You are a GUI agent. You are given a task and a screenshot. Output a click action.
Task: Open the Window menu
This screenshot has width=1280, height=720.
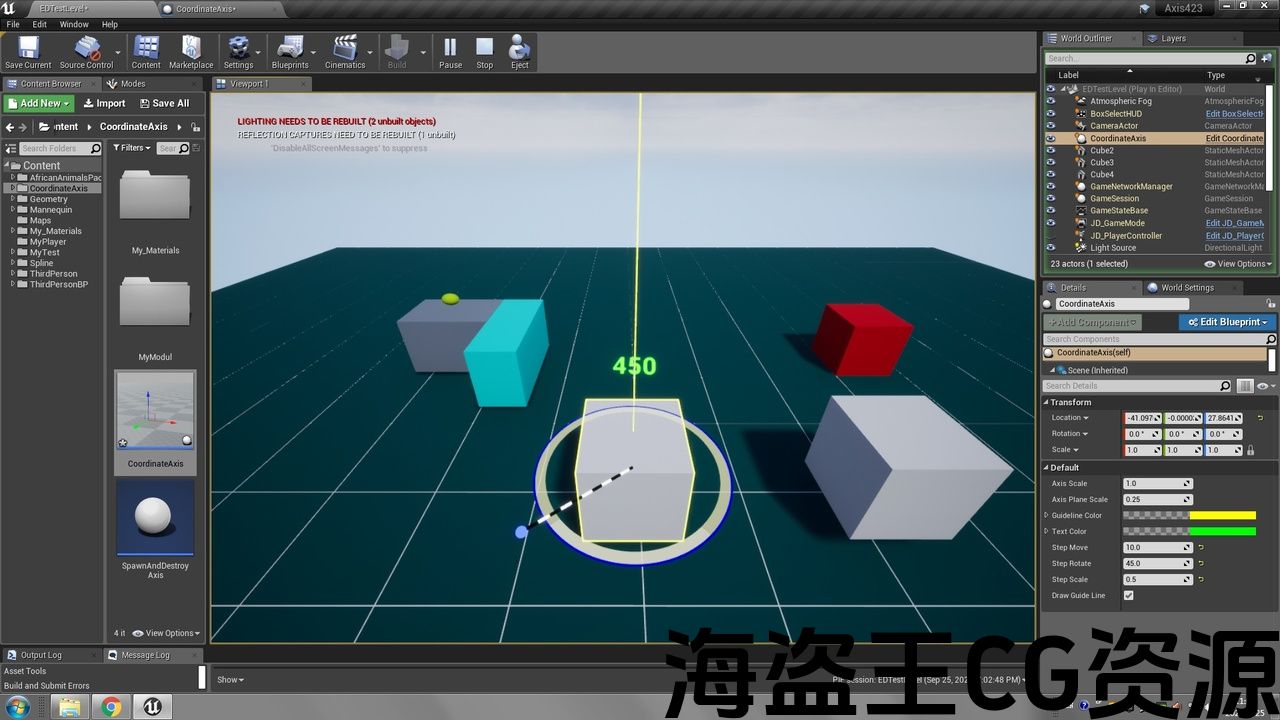[74, 24]
